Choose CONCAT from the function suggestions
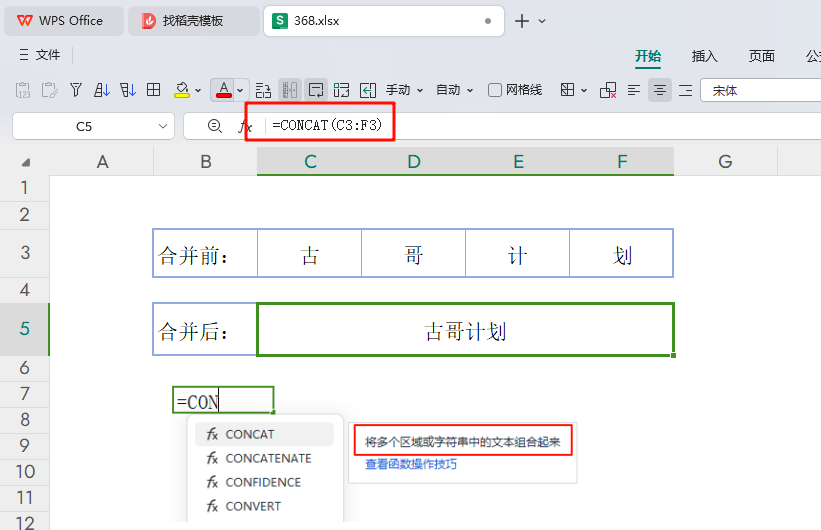The width and height of the screenshot is (821, 530). click(x=264, y=434)
